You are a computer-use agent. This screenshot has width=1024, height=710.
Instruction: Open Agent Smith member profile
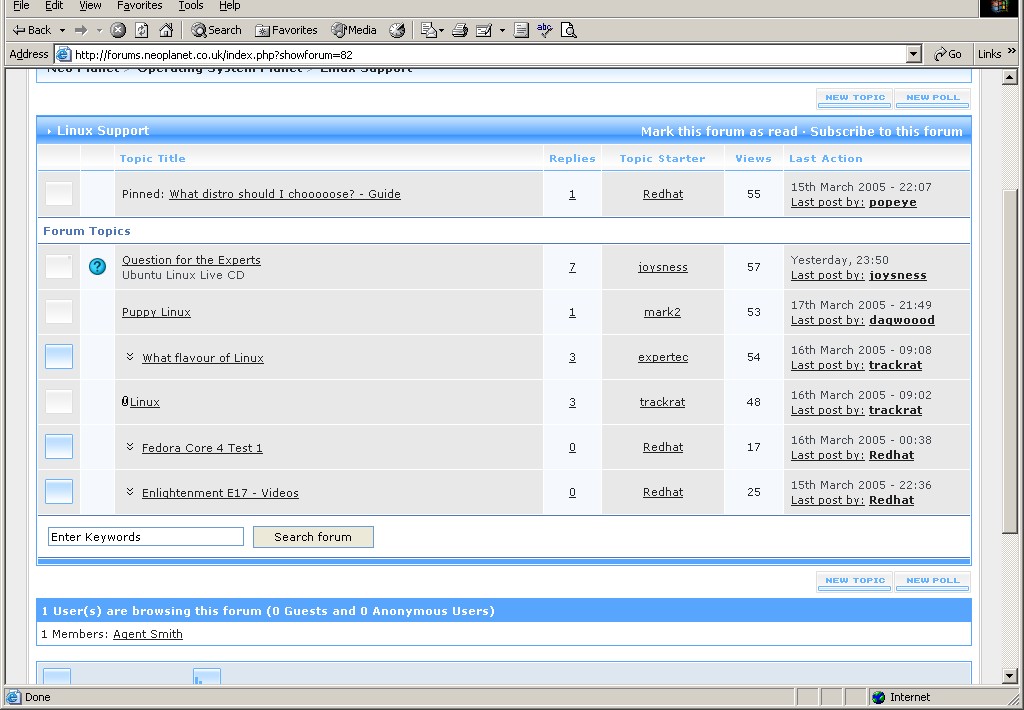148,634
